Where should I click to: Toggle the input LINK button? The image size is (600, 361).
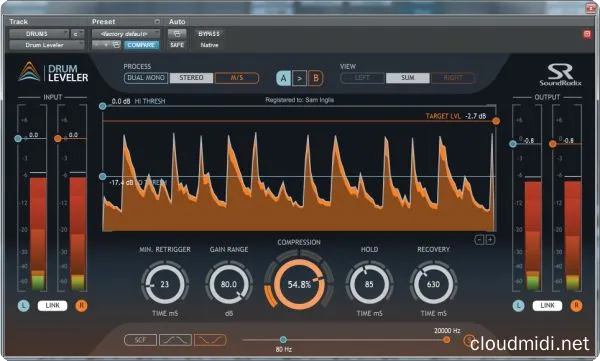(52, 305)
